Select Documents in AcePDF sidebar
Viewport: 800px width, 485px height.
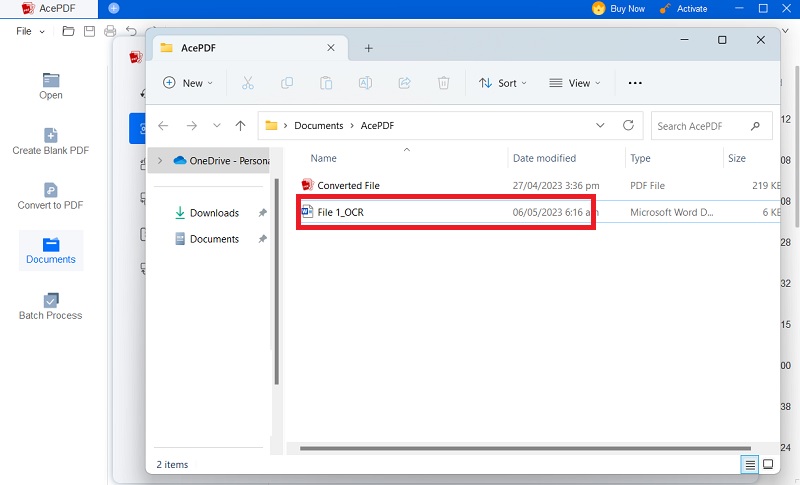point(51,251)
